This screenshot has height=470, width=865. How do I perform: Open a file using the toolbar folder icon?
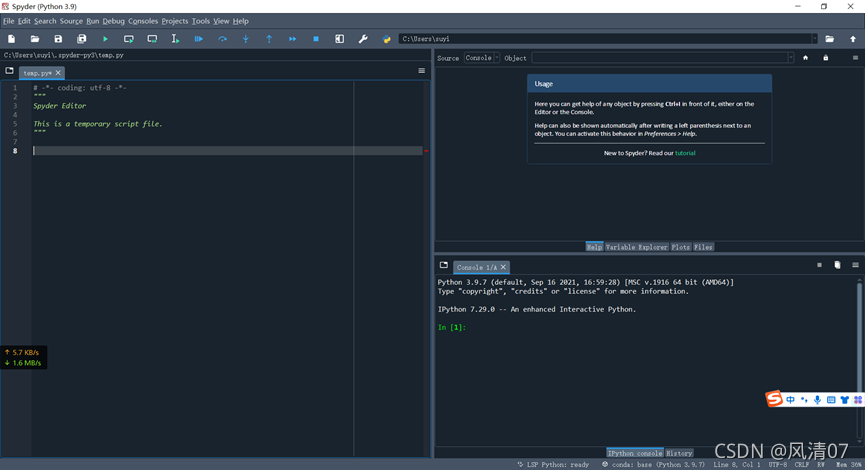35,39
